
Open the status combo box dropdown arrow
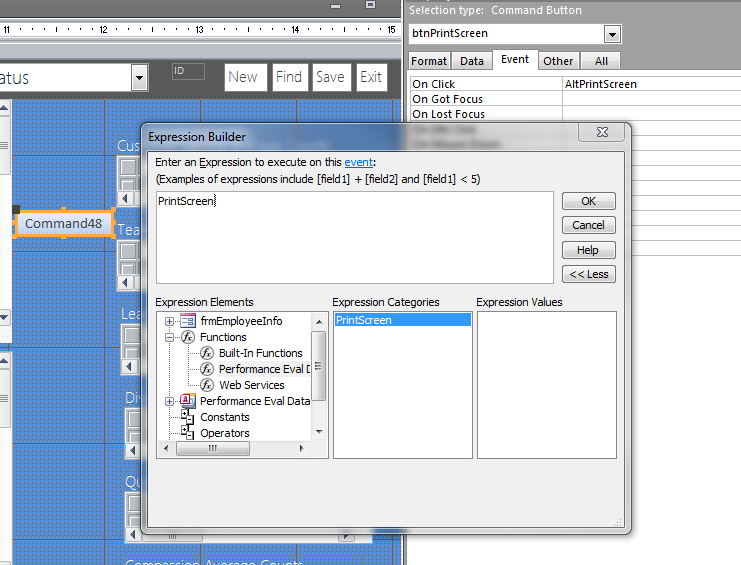[x=139, y=77]
